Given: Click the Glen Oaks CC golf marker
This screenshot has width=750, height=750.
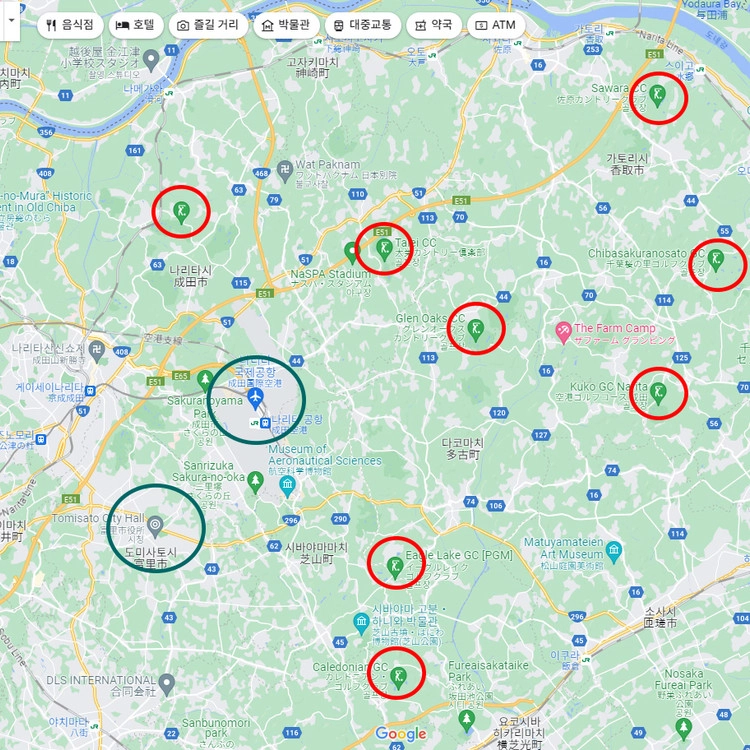Looking at the screenshot, I should (x=475, y=330).
